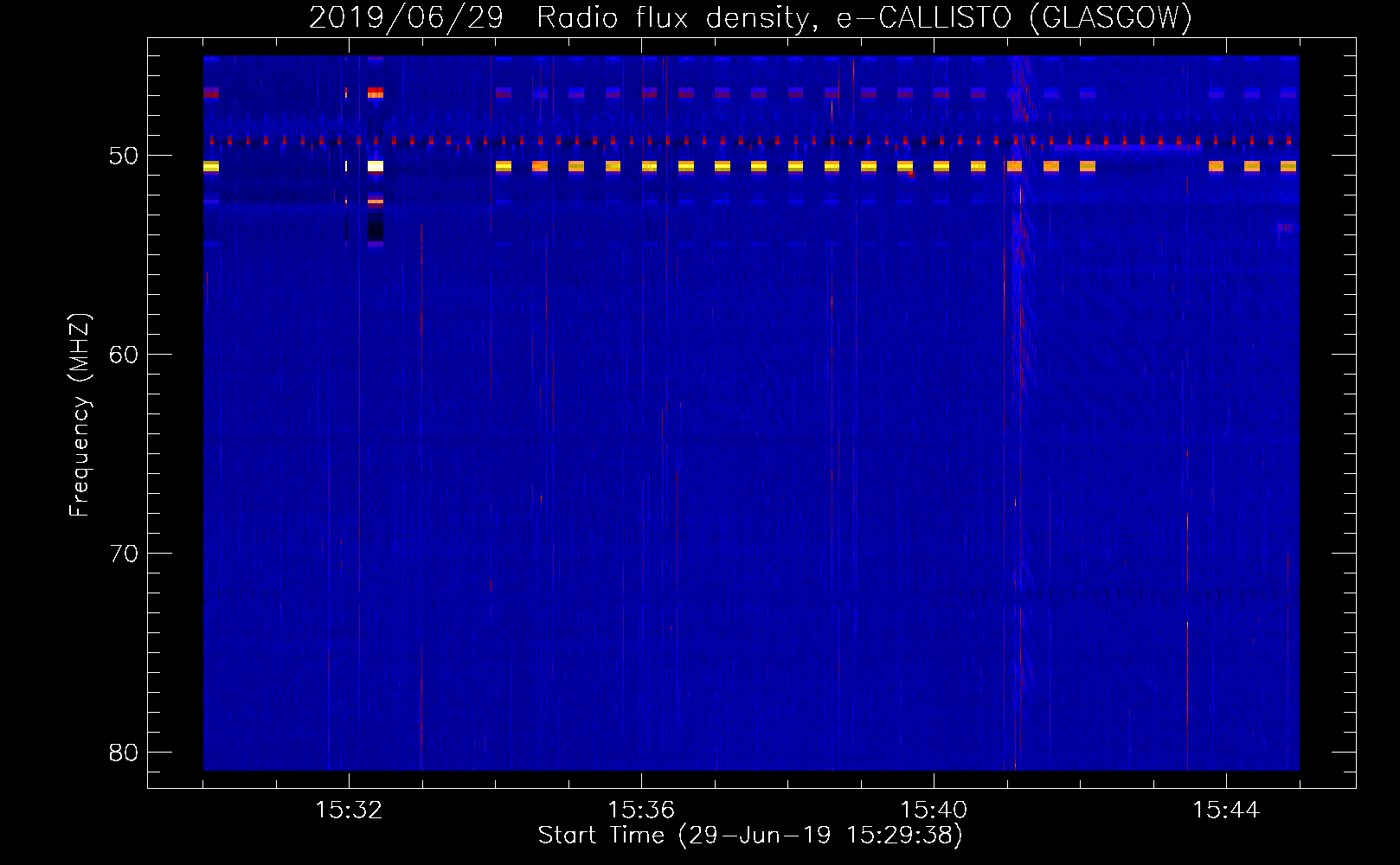
Task: Click the 80 frequency tick label
Action: pyautogui.click(x=124, y=753)
